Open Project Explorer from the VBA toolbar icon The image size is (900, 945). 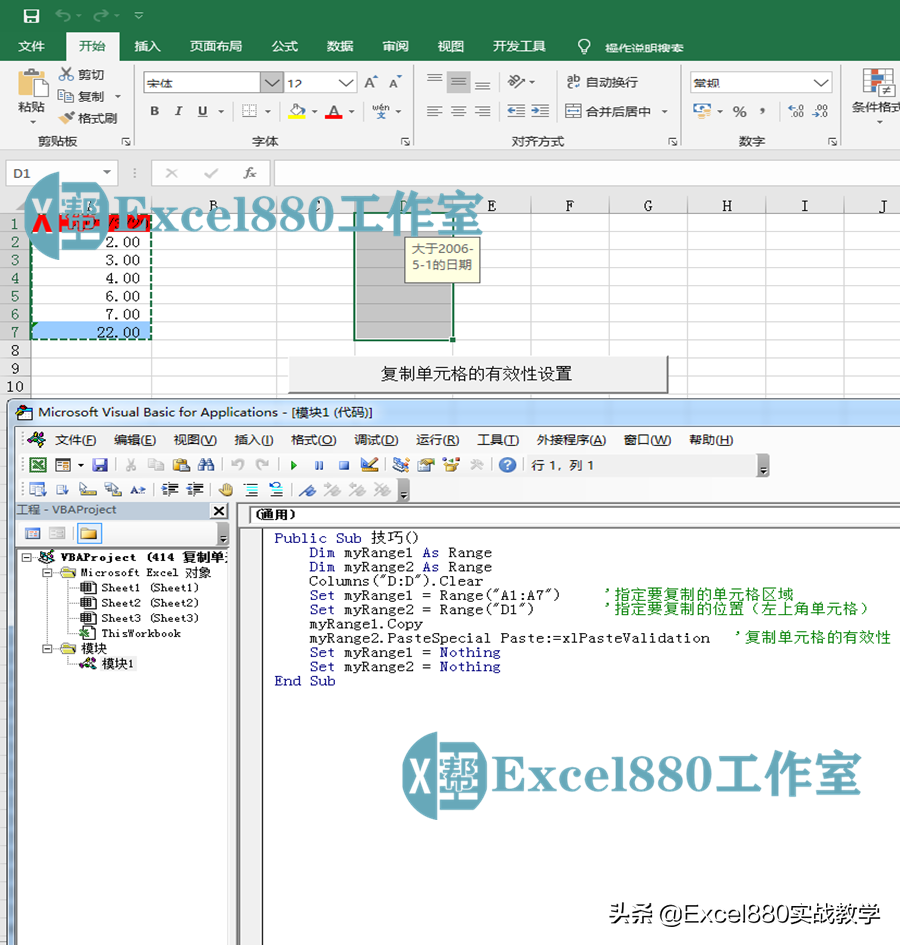click(x=400, y=465)
